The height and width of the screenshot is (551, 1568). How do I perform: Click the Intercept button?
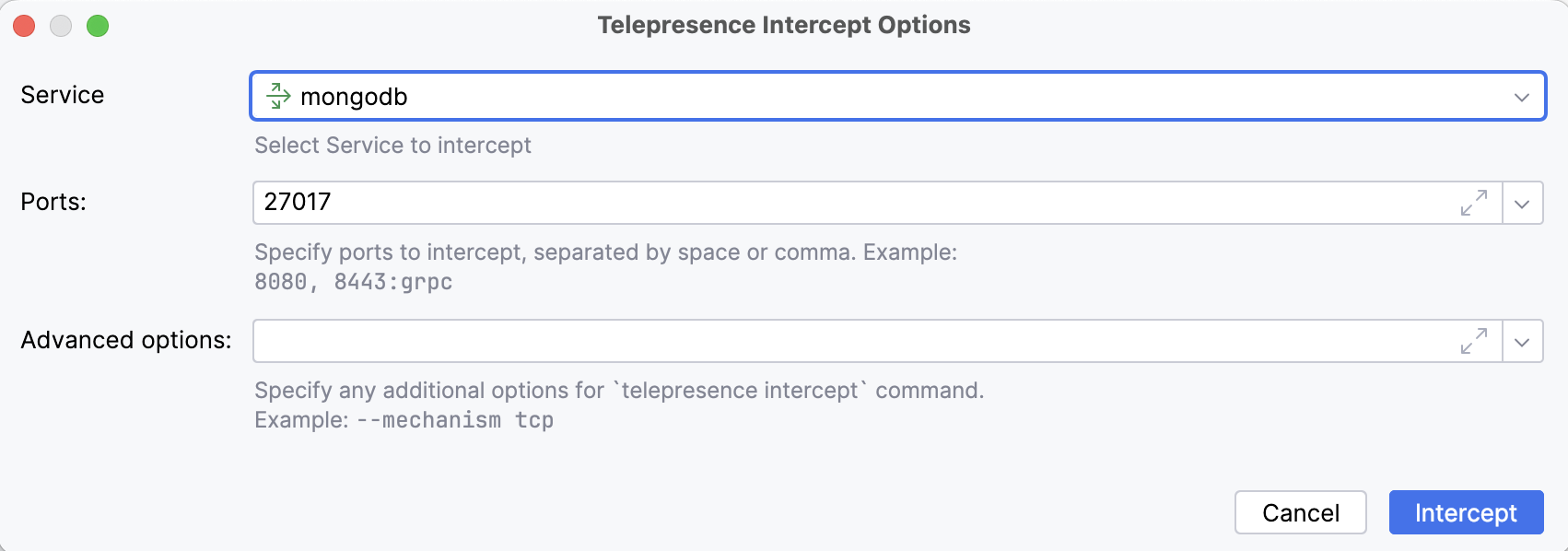(1465, 512)
